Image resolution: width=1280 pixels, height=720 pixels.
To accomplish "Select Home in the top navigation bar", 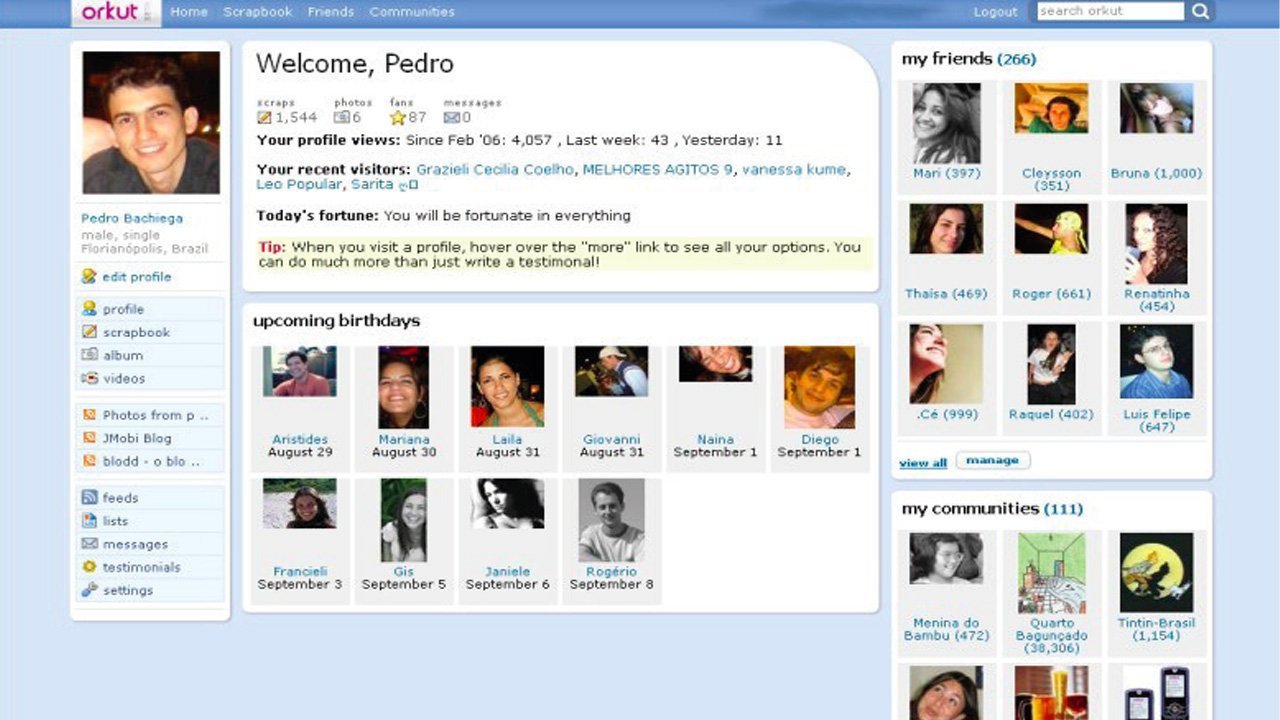I will pos(189,12).
